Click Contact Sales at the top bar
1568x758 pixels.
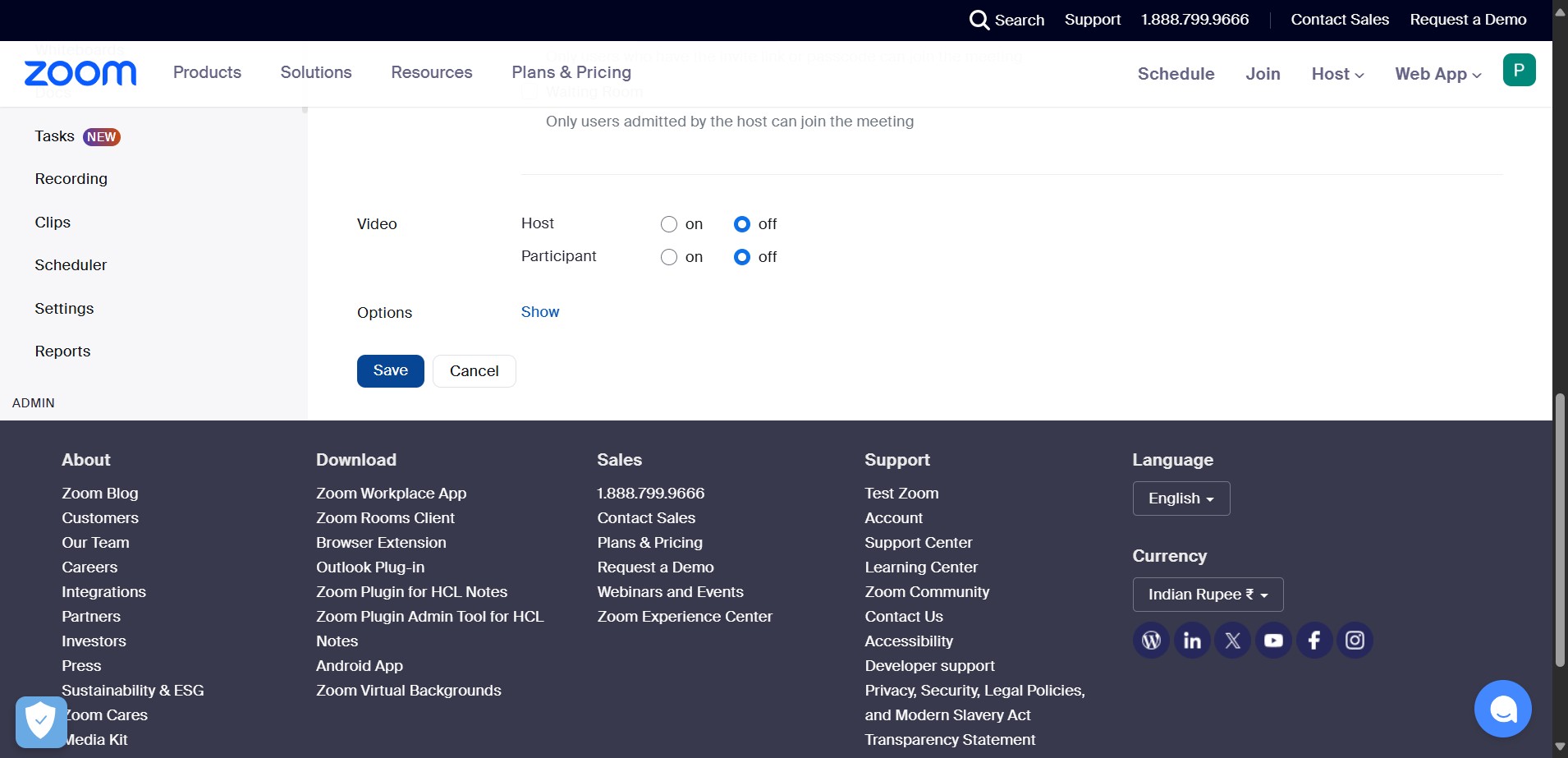click(x=1340, y=20)
